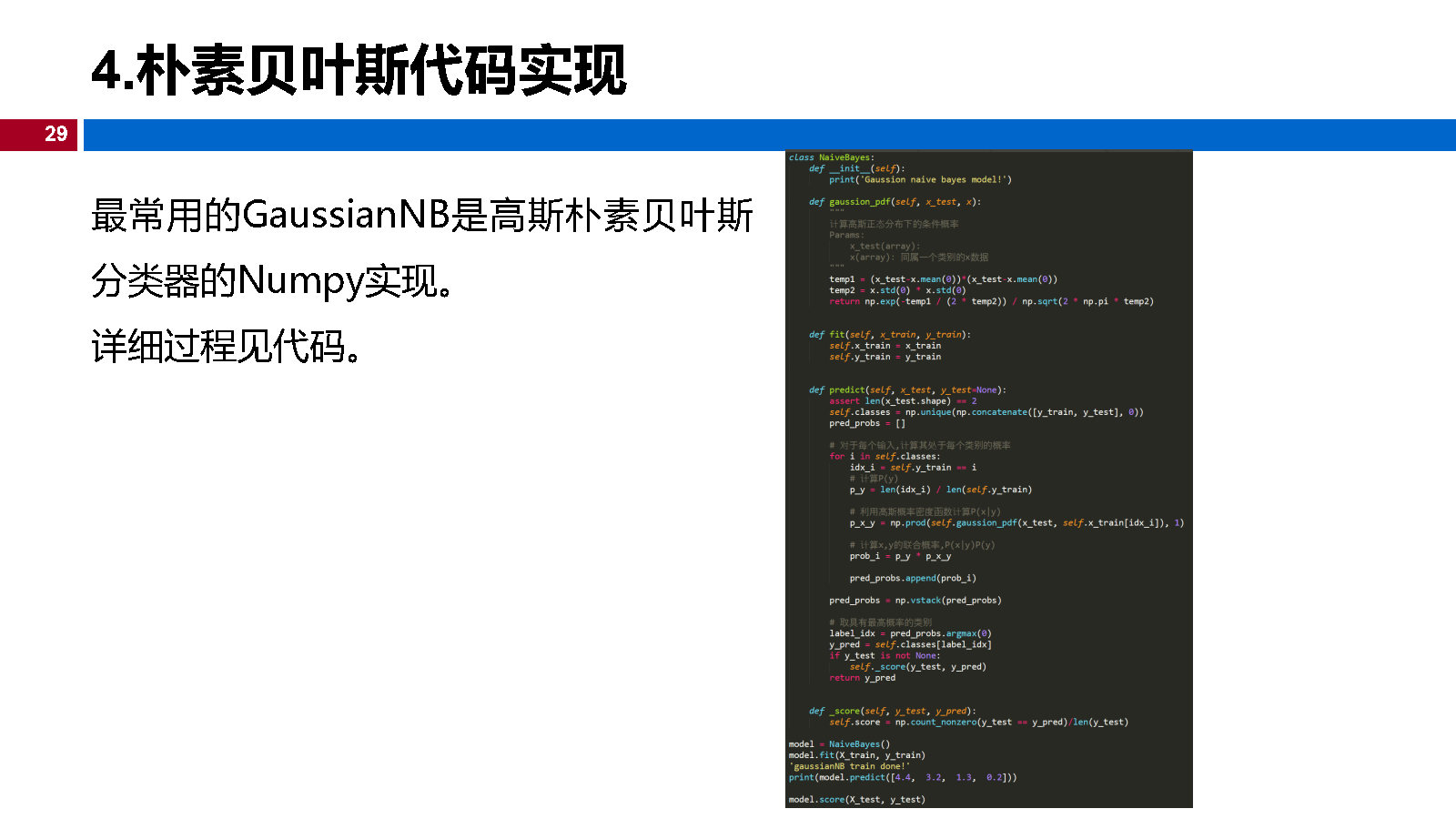Click the code line 'class NaiveBayes:'

tap(832, 157)
